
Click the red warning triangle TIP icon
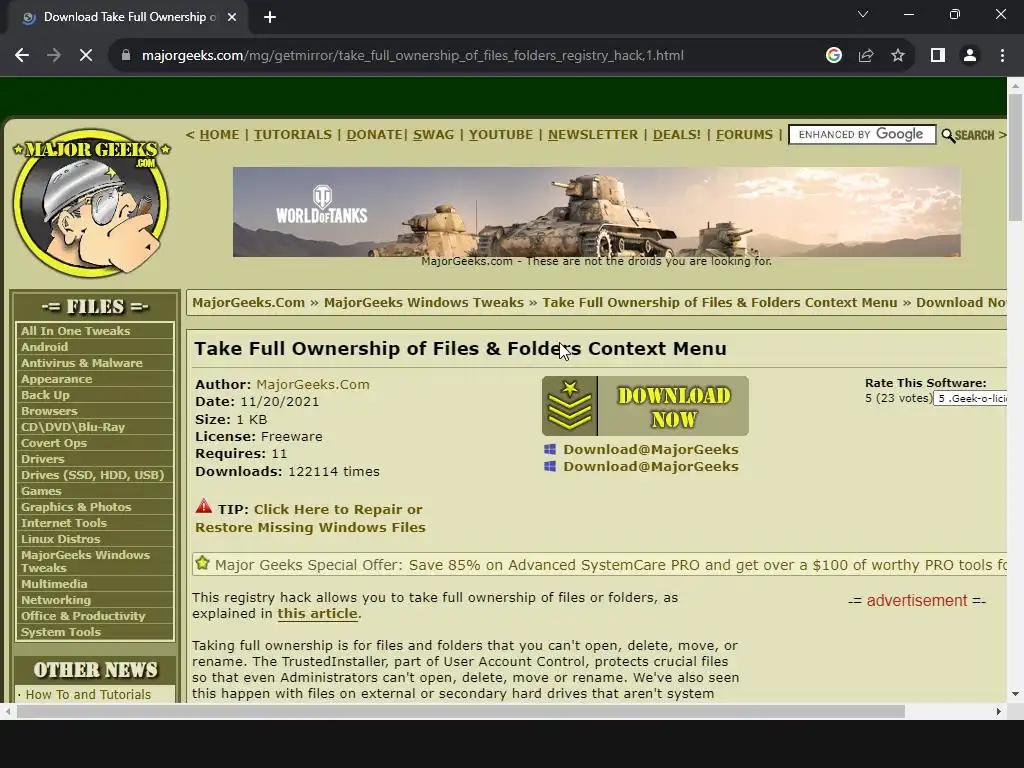coord(204,506)
